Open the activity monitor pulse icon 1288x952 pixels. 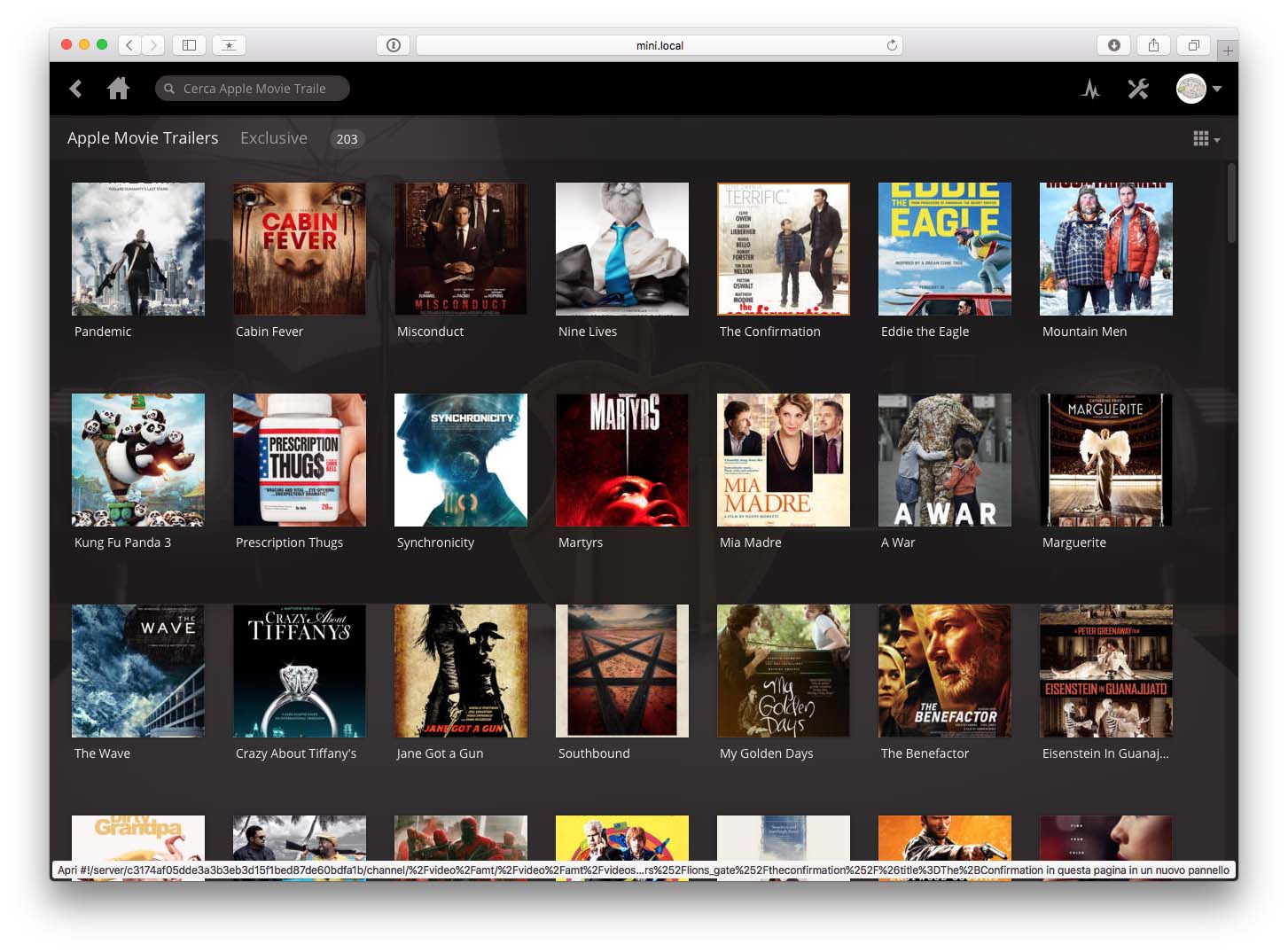1091,89
